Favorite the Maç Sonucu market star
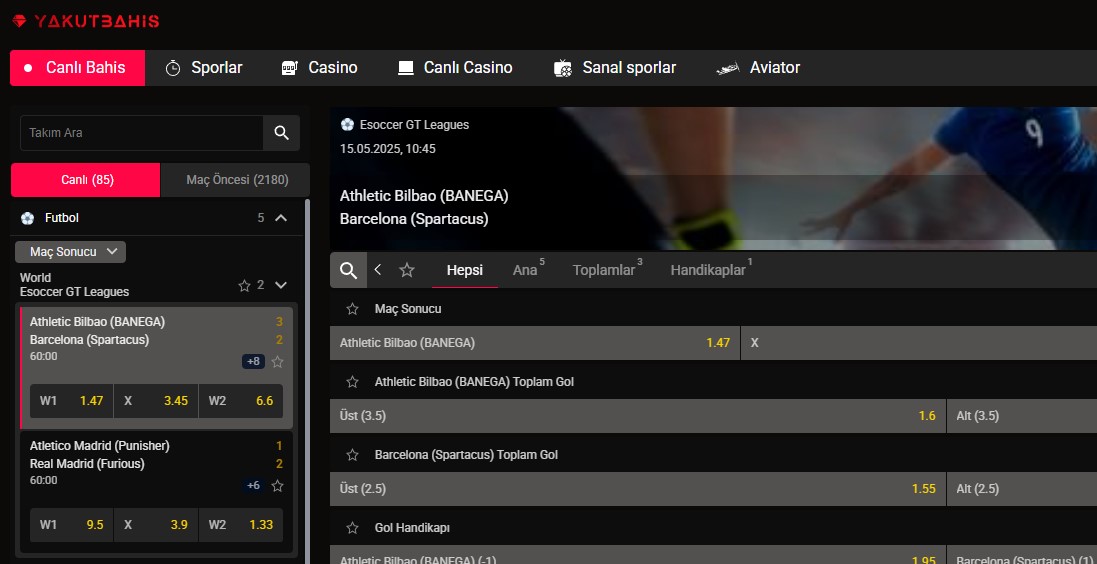Viewport: 1097px width, 564px height. [x=352, y=309]
